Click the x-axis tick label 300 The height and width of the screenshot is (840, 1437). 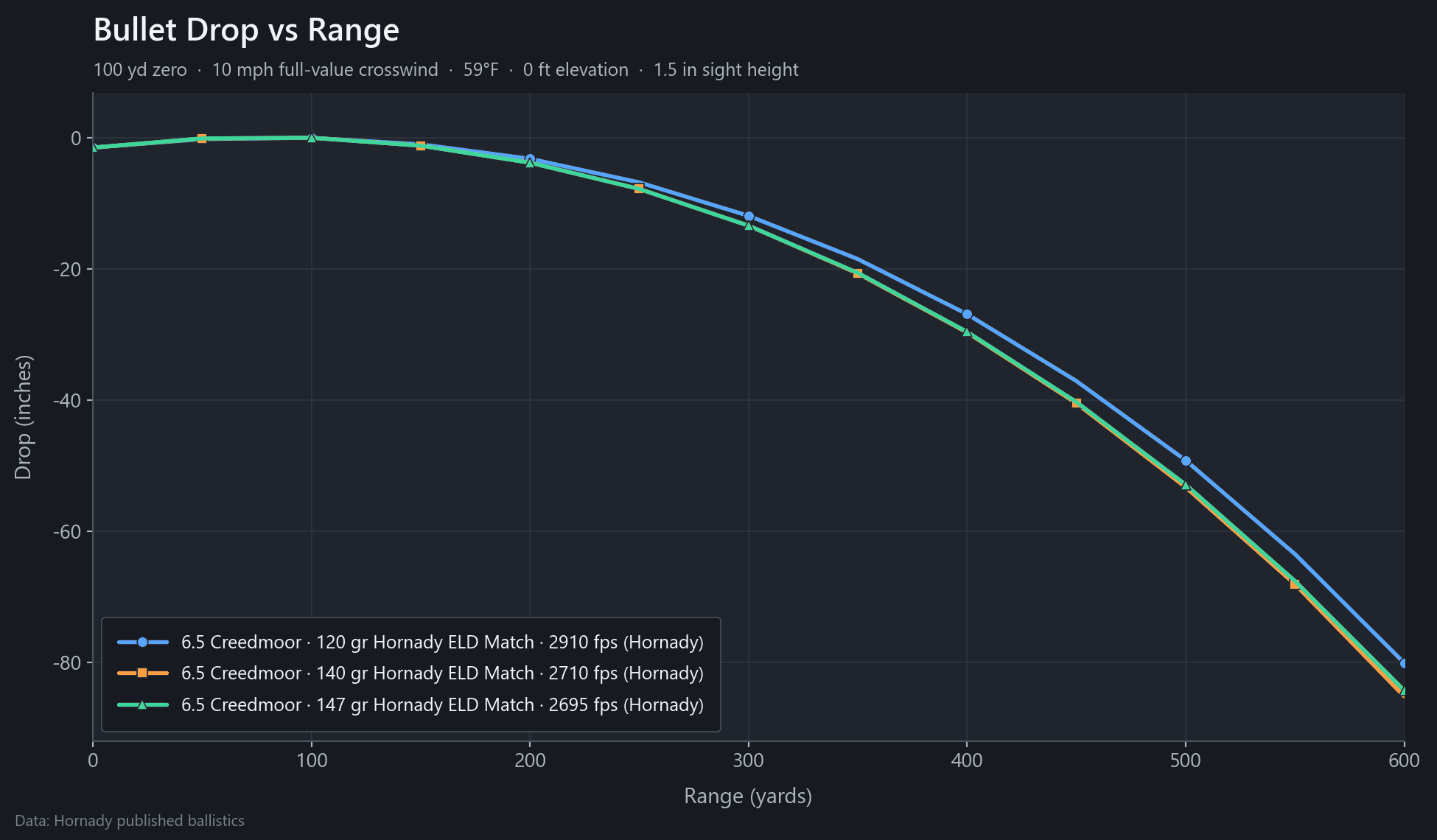749,760
